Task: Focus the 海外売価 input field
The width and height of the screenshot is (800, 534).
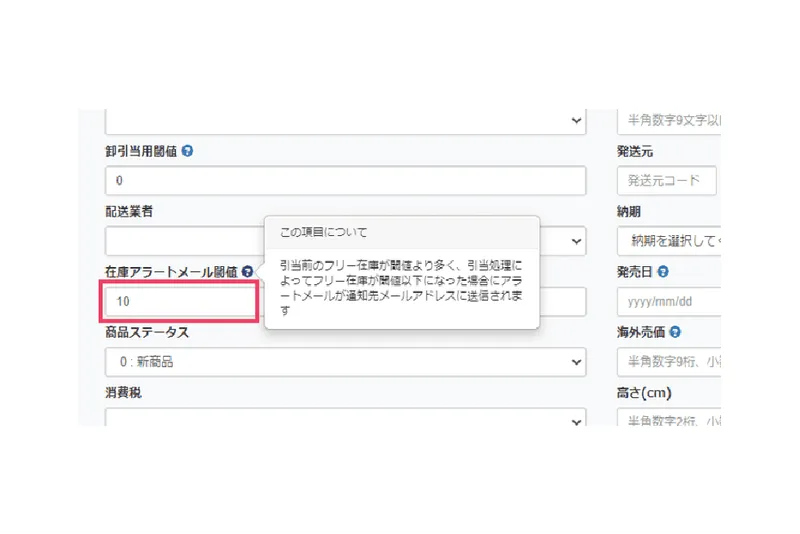Action: pyautogui.click(x=669, y=362)
